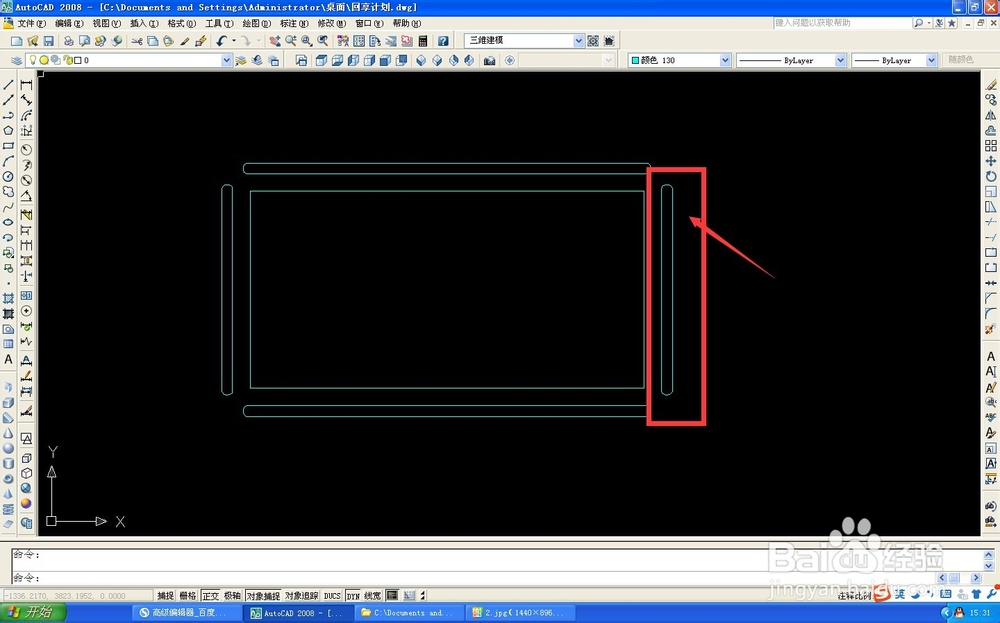The width and height of the screenshot is (1000, 623).
Task: Open the 格式 menu
Action: 182,23
